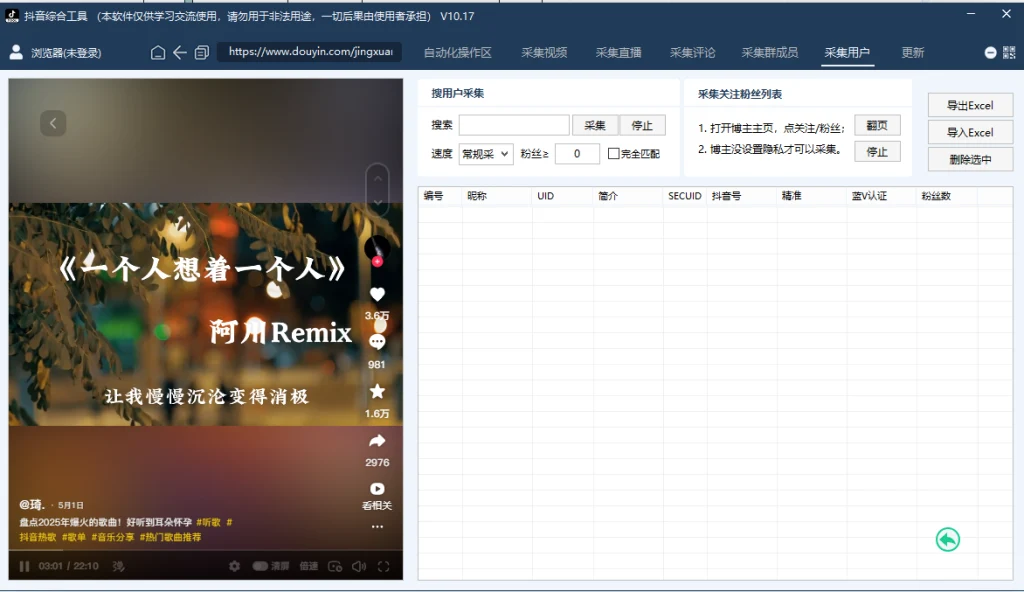Open the 更新 tab

click(912, 53)
